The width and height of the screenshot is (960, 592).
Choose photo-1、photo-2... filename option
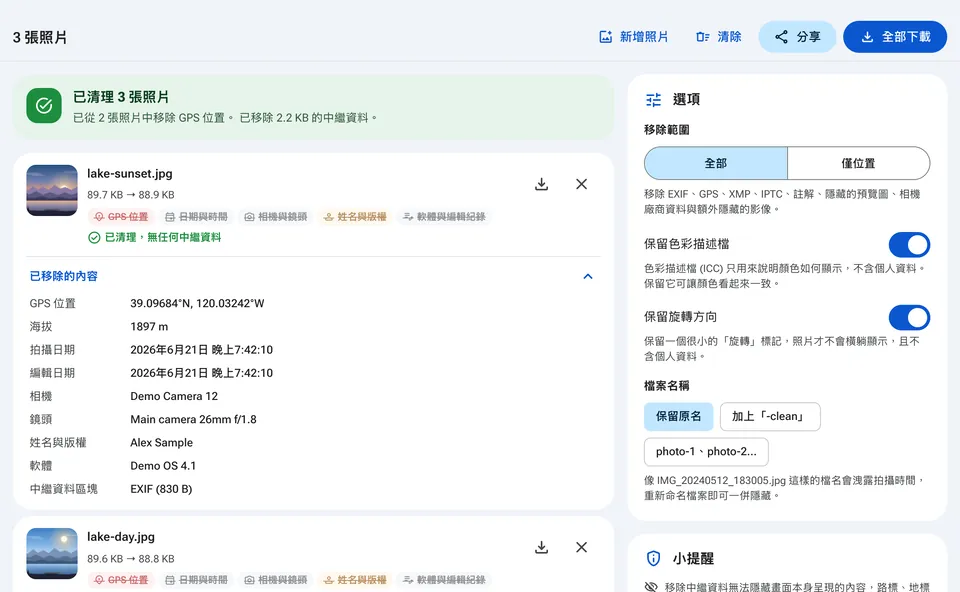706,452
